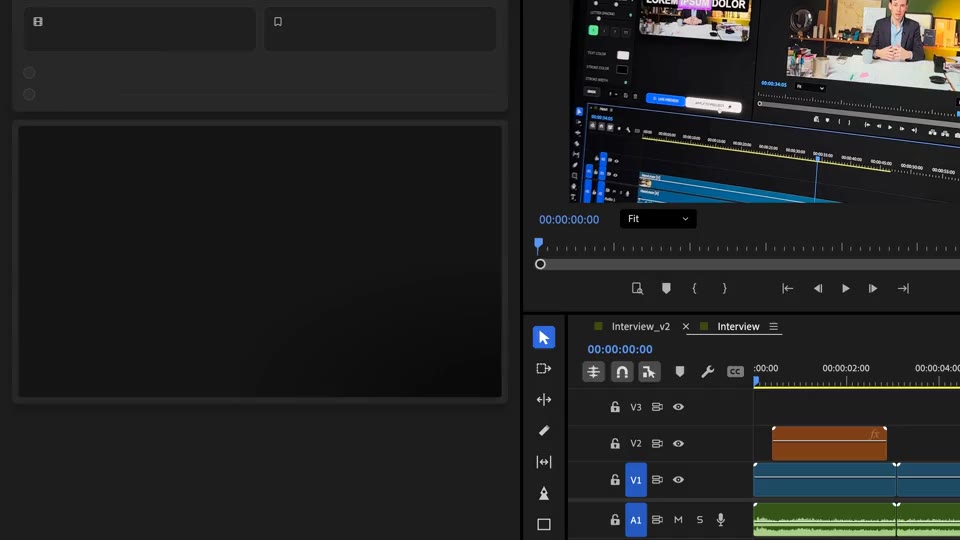Open the Interview panel menu
960x540 pixels.
[774, 326]
